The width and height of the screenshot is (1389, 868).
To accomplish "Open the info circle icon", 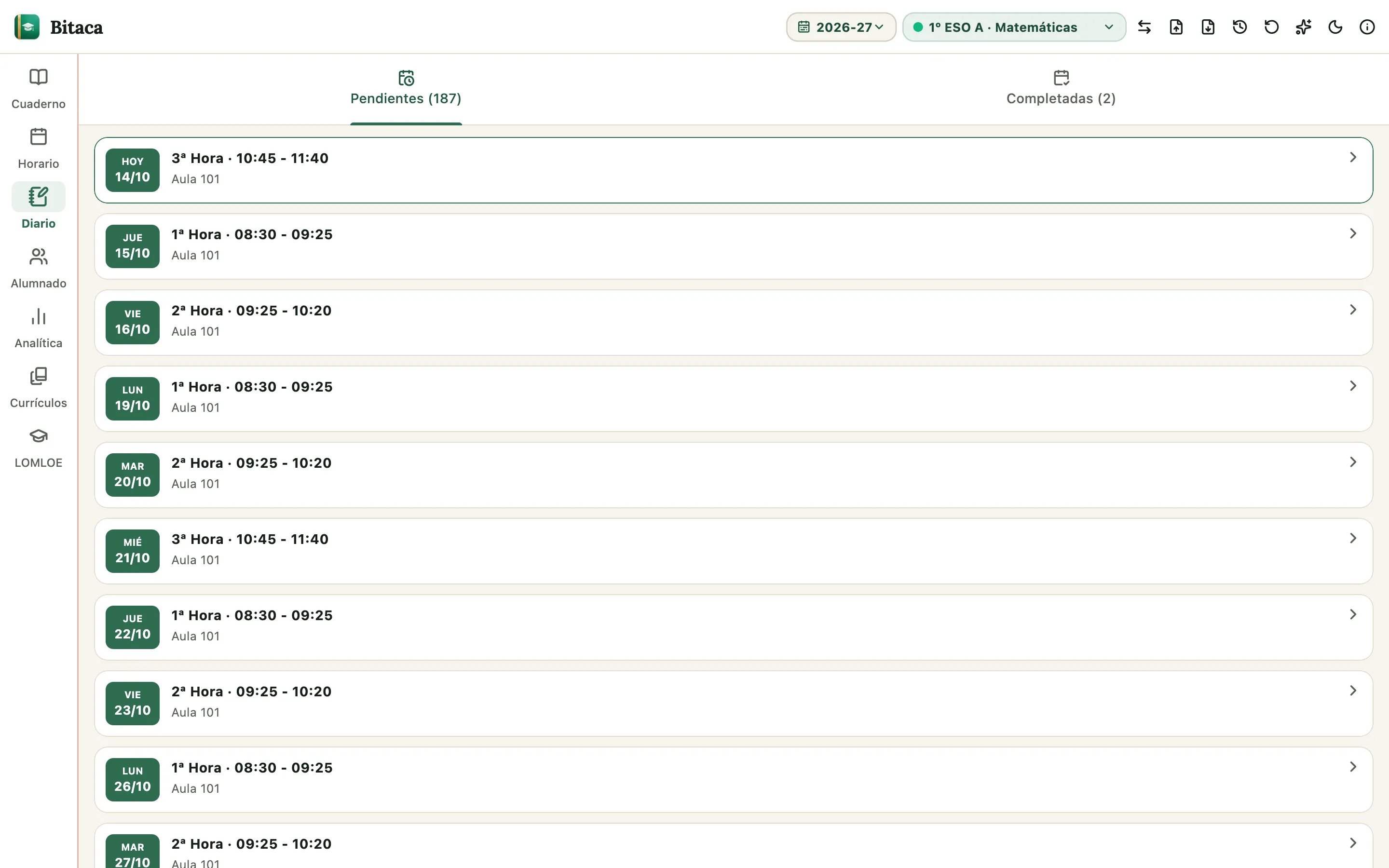I will [x=1367, y=27].
